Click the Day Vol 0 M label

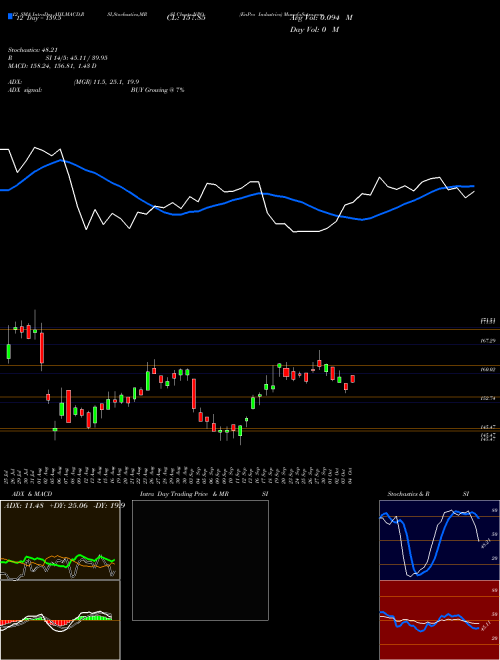(314, 29)
